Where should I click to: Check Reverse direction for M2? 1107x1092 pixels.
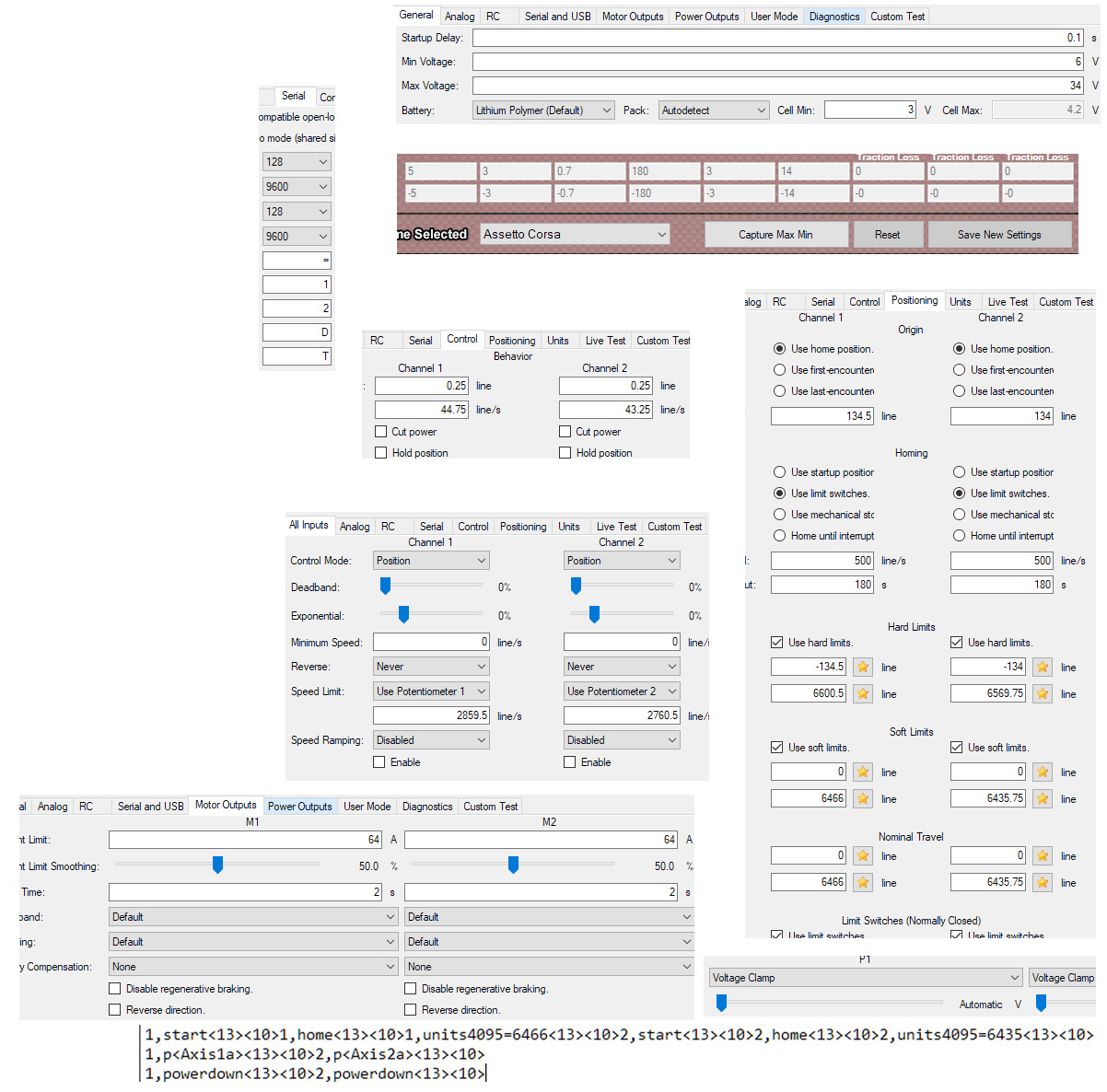pyautogui.click(x=410, y=1010)
